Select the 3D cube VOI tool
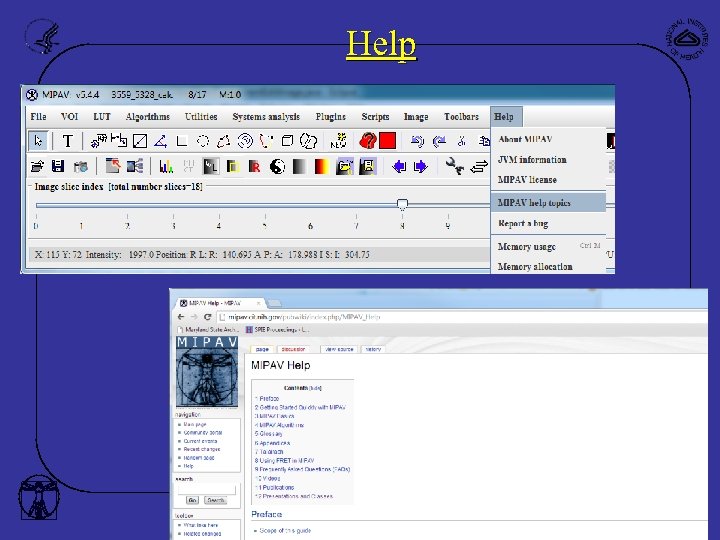Image resolution: width=720 pixels, height=540 pixels. click(287, 141)
